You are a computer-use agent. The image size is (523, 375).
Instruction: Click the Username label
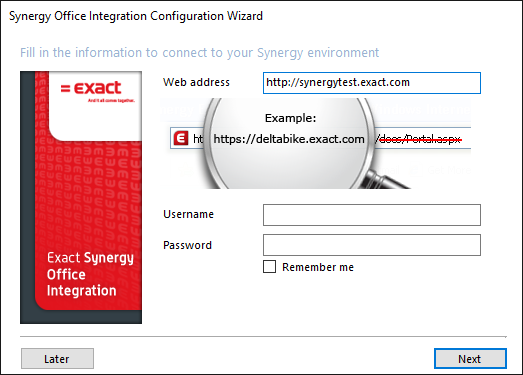point(188,214)
